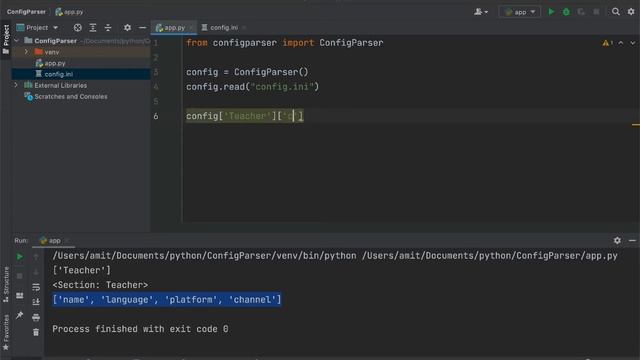The width and height of the screenshot is (640, 360).
Task: Close the app run tab
Action: (67, 240)
